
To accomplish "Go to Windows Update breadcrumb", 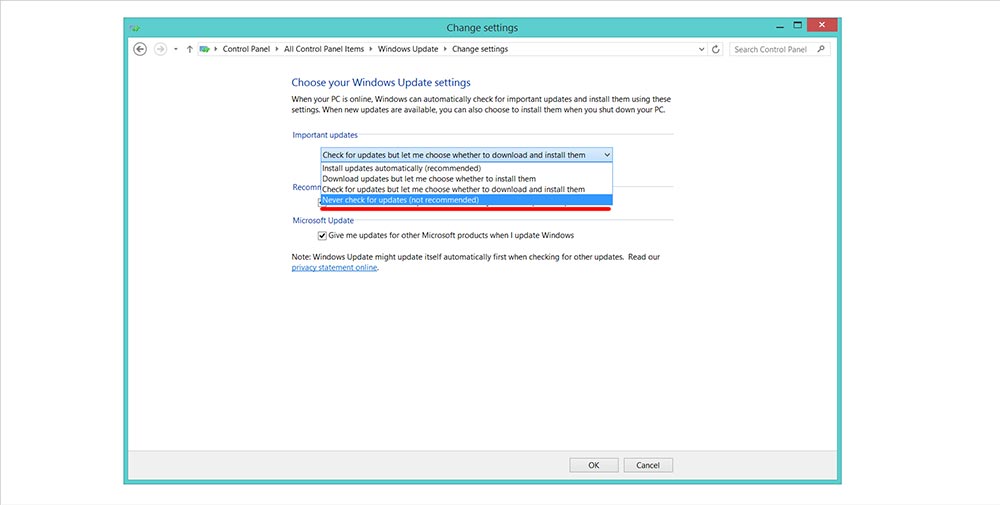I will pos(408,49).
